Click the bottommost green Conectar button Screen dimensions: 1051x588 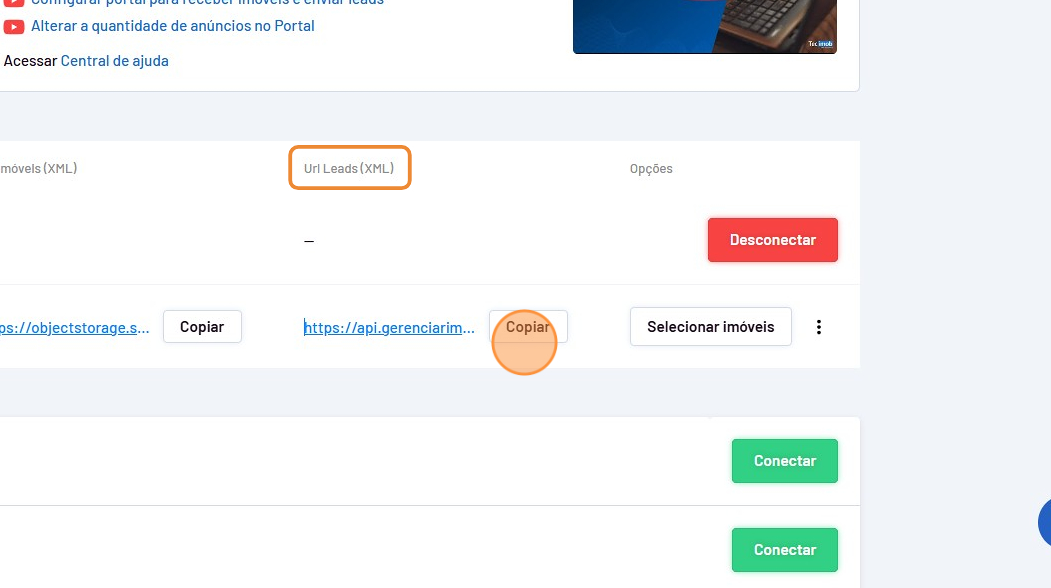(x=784, y=550)
